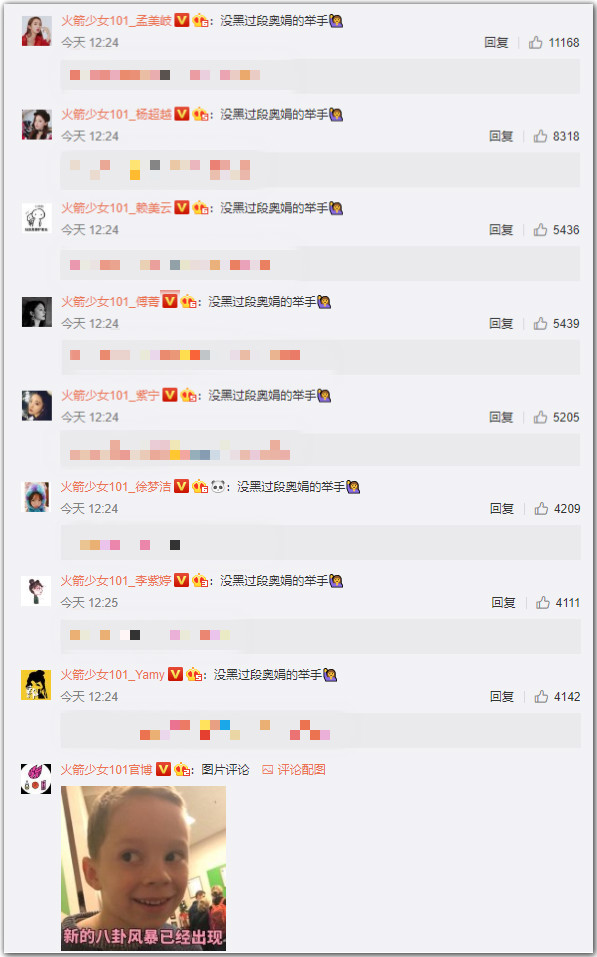Viewport: 597px width, 957px height.
Task: Open 火箭少女101官博 profile link
Action: [106, 770]
